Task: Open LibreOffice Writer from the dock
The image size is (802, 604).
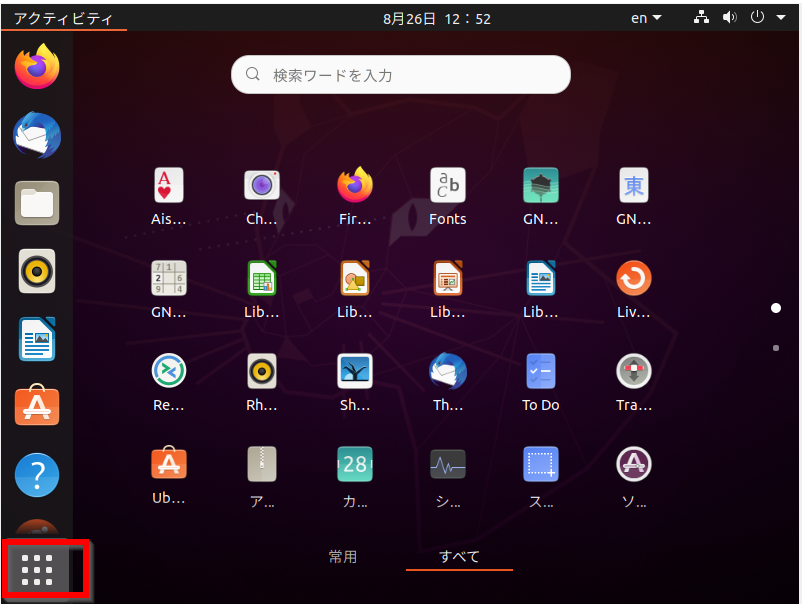Action: 37,339
